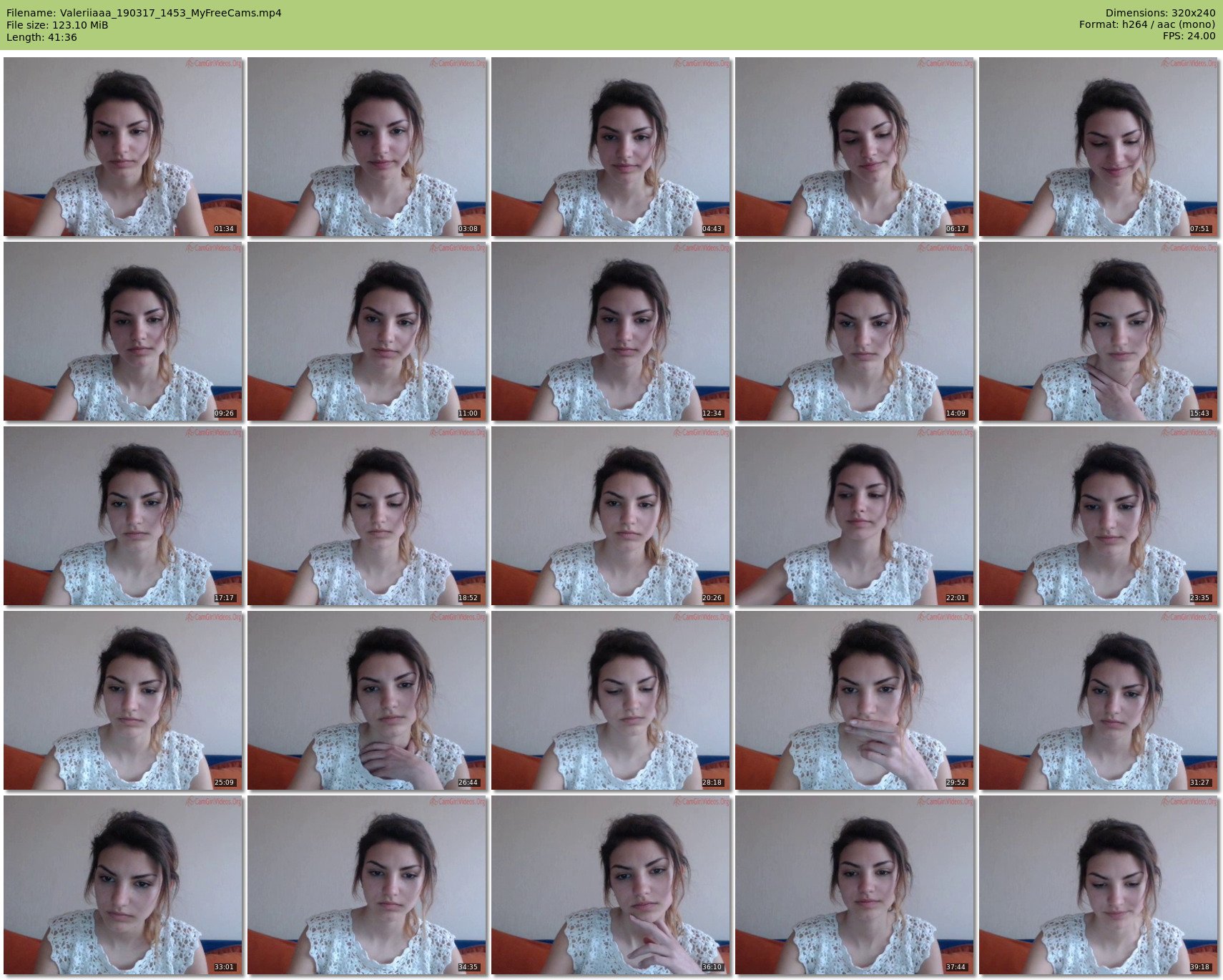Image resolution: width=1223 pixels, height=980 pixels.
Task: Click the frame labeled 26:44
Action: coord(367,700)
